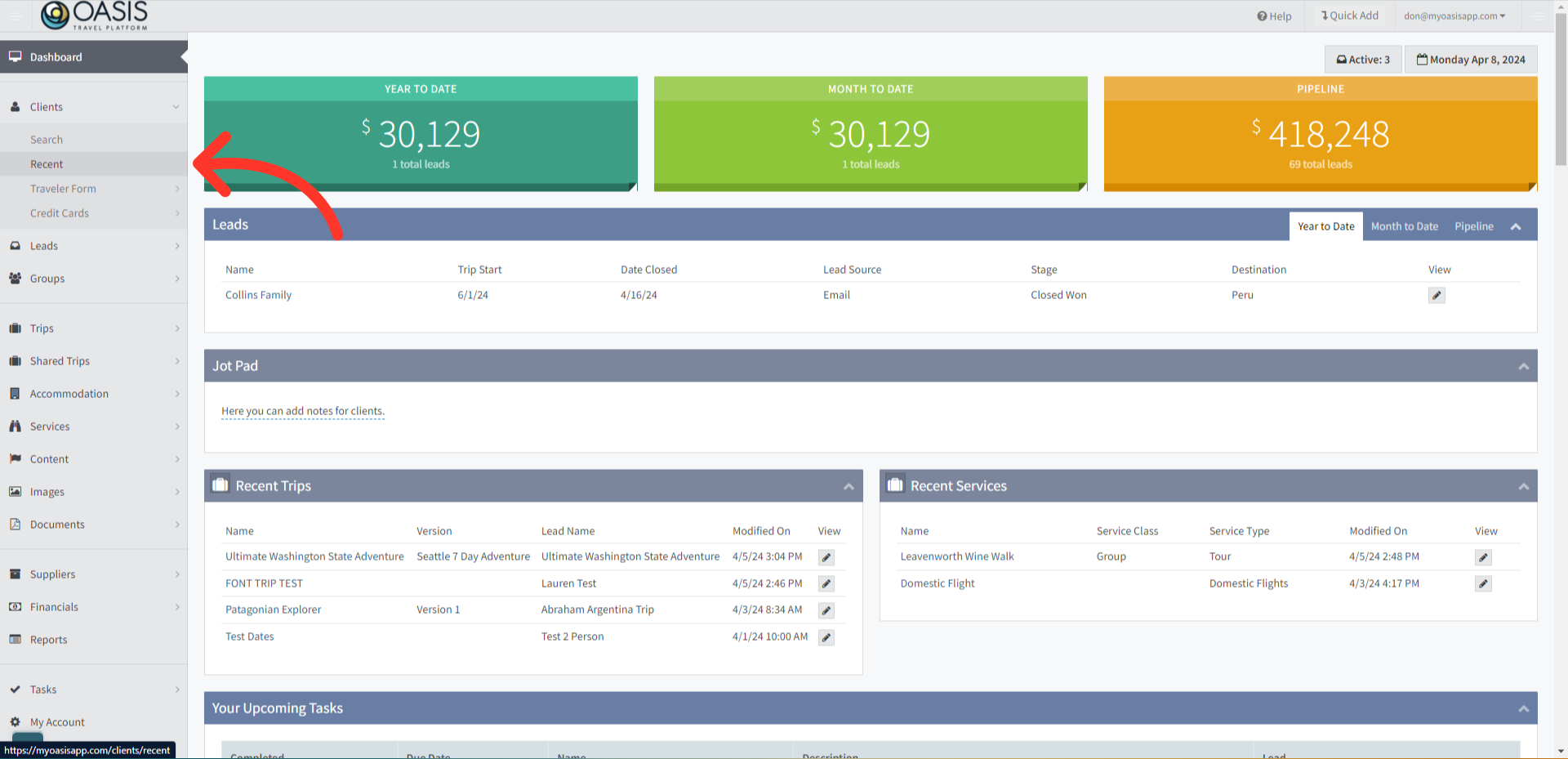
Task: Open edit icon for Test Dates trip
Action: (826, 638)
